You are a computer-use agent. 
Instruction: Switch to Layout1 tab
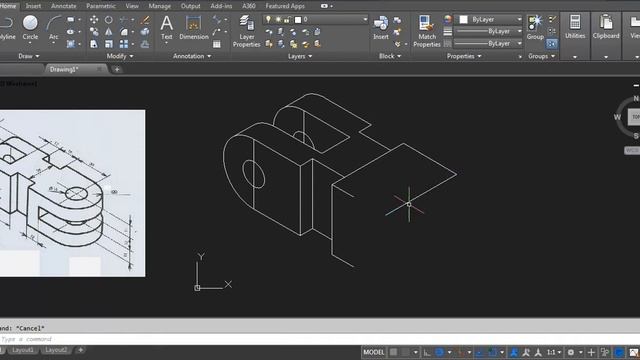[x=23, y=350]
